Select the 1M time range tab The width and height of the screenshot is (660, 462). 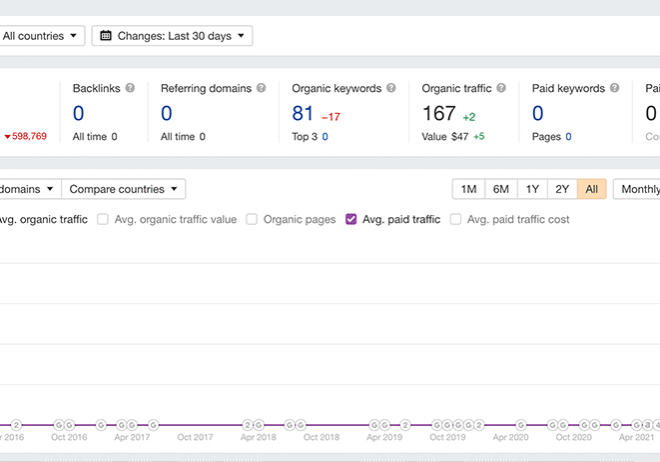click(x=468, y=189)
